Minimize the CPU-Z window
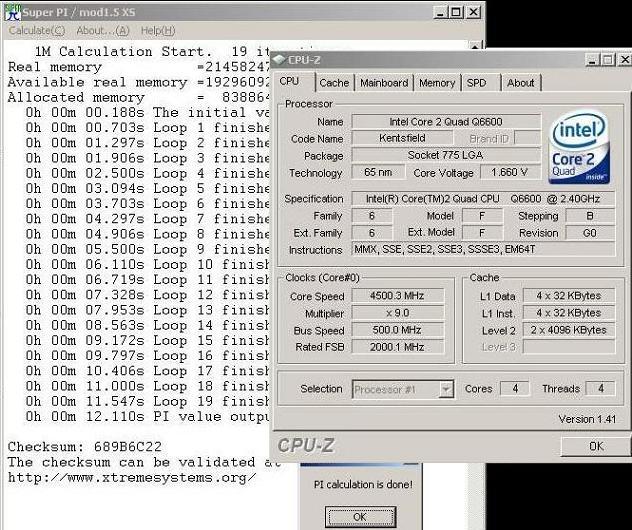Viewport: 632px width, 530px height. (x=592, y=60)
